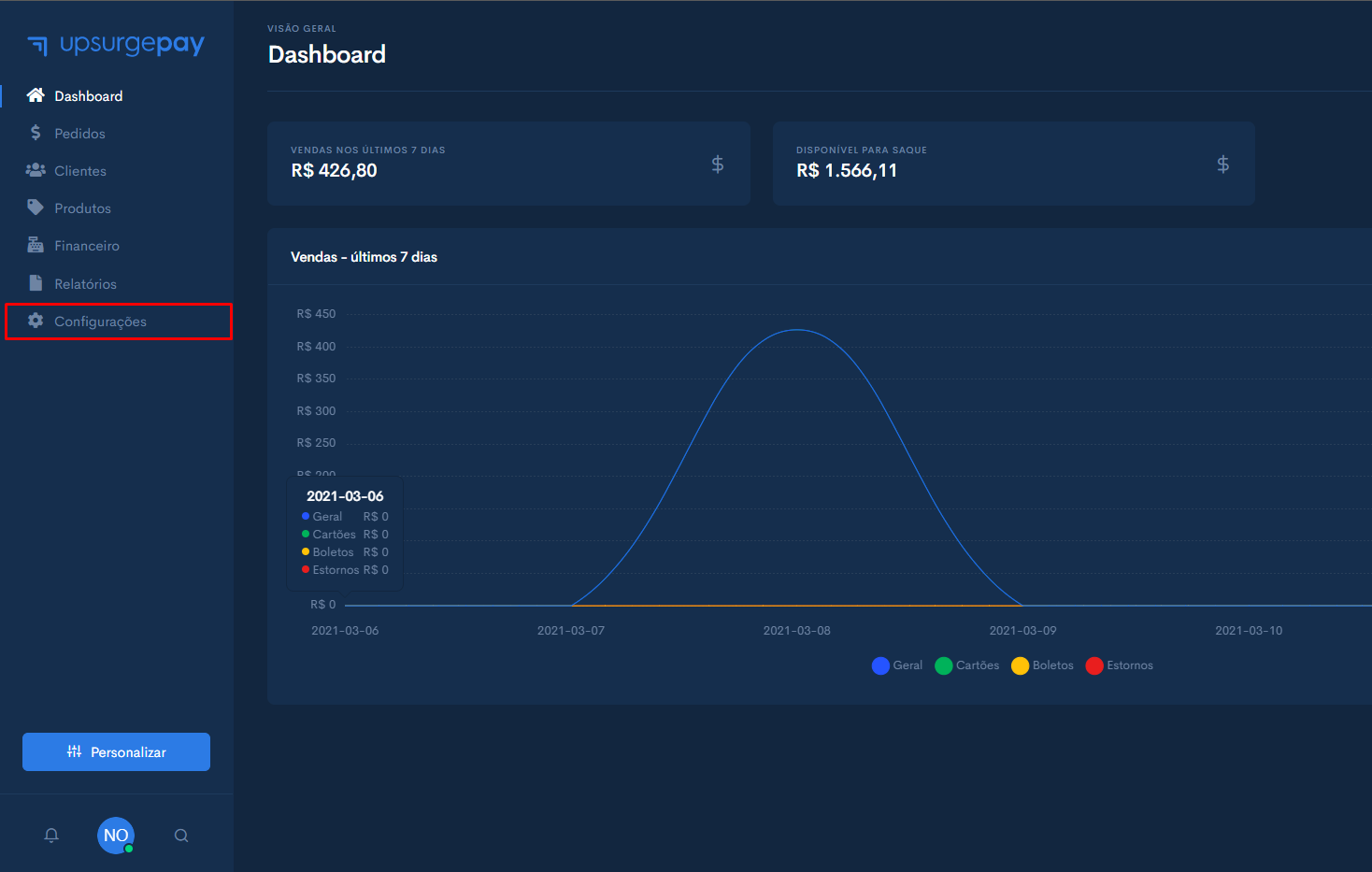Click the Dashboard page heading
Image resolution: width=1372 pixels, height=872 pixels.
click(326, 54)
